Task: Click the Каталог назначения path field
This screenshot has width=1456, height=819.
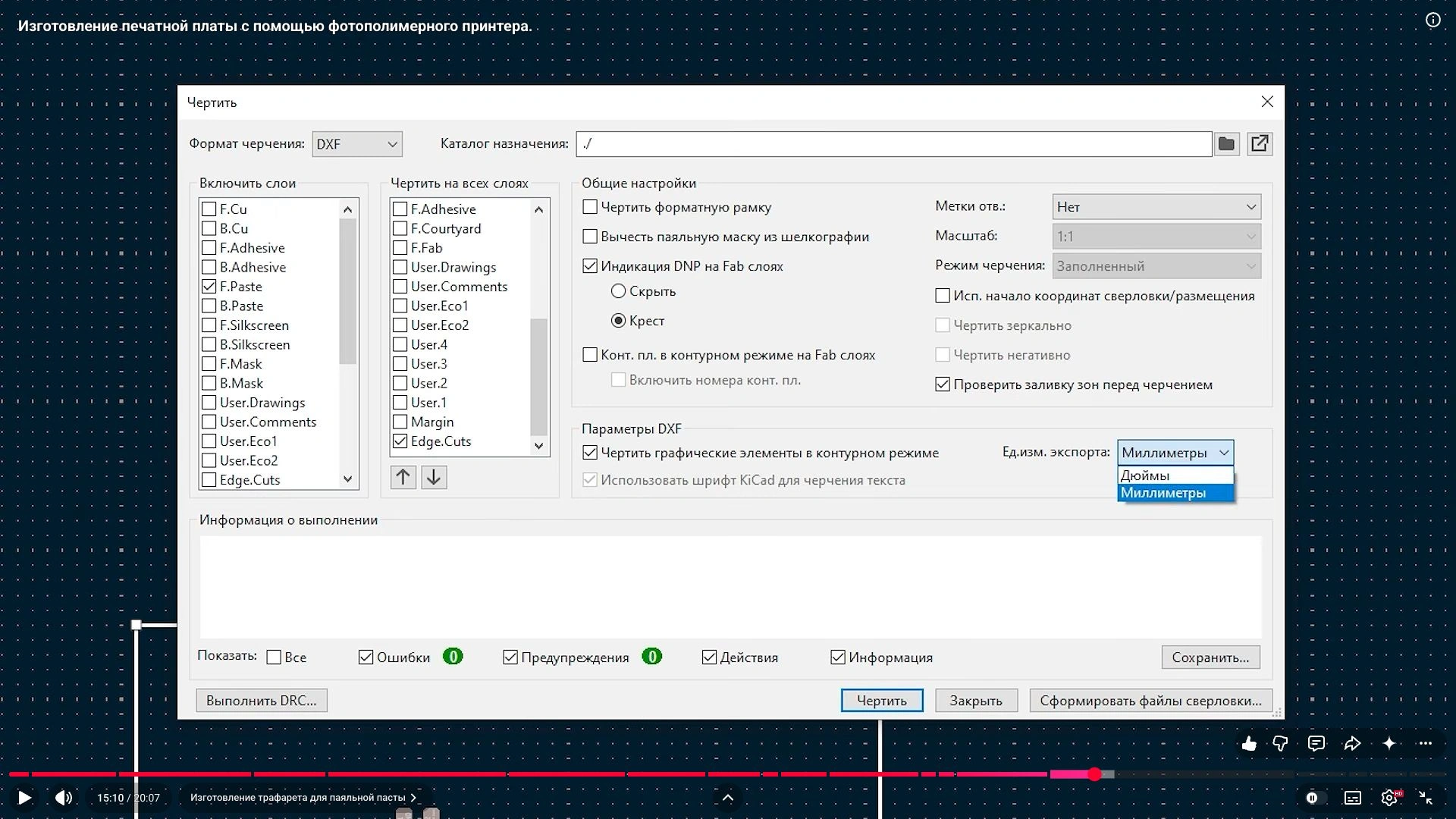Action: [x=893, y=144]
